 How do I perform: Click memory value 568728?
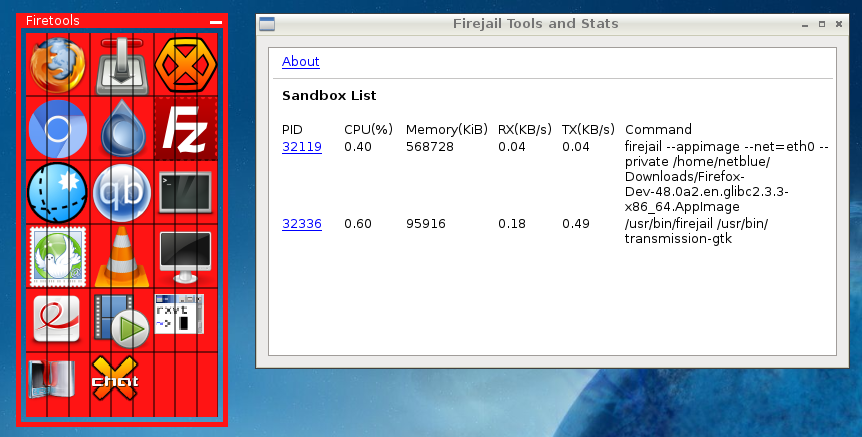(x=430, y=147)
